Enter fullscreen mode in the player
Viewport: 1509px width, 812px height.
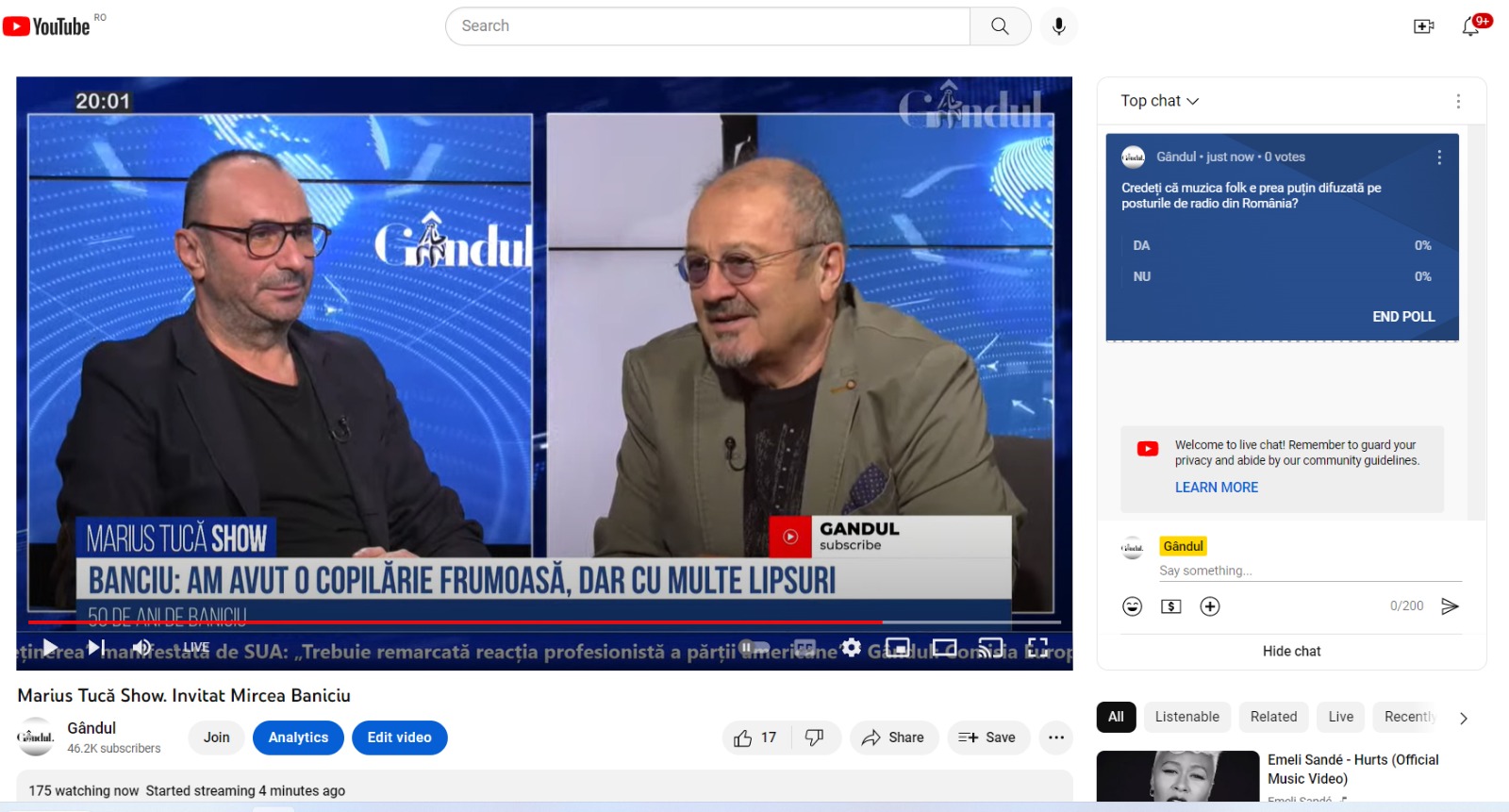click(x=1037, y=647)
